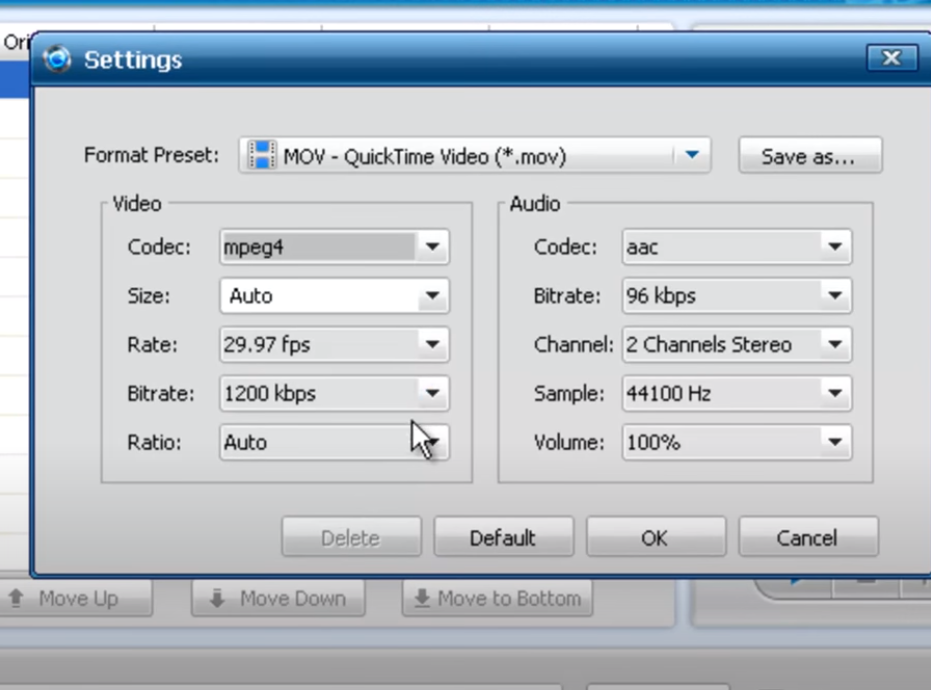This screenshot has height=690, width=931.
Task: Cancel the Settings dialog
Action: click(x=808, y=537)
